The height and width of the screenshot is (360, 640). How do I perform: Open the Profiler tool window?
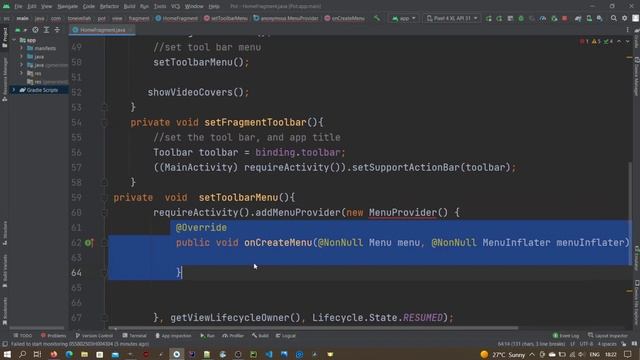[233, 336]
